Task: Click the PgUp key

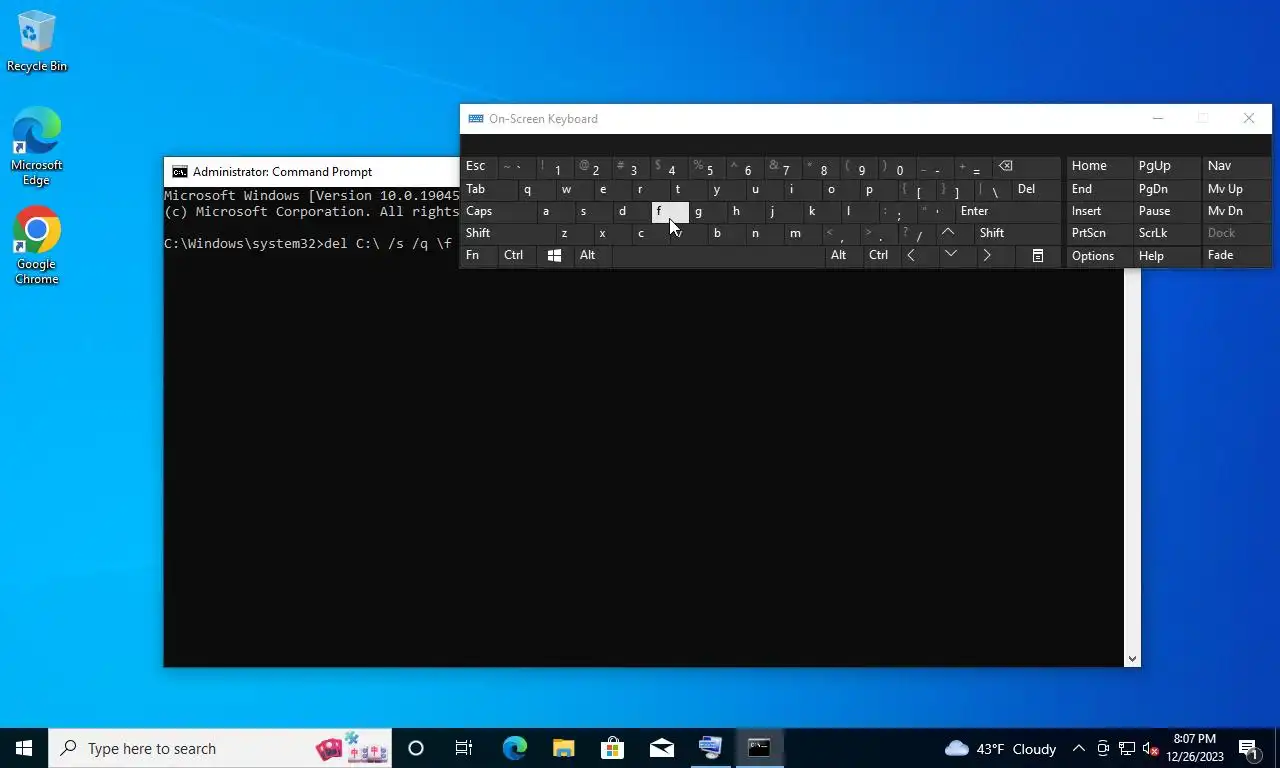Action: coord(1166,167)
